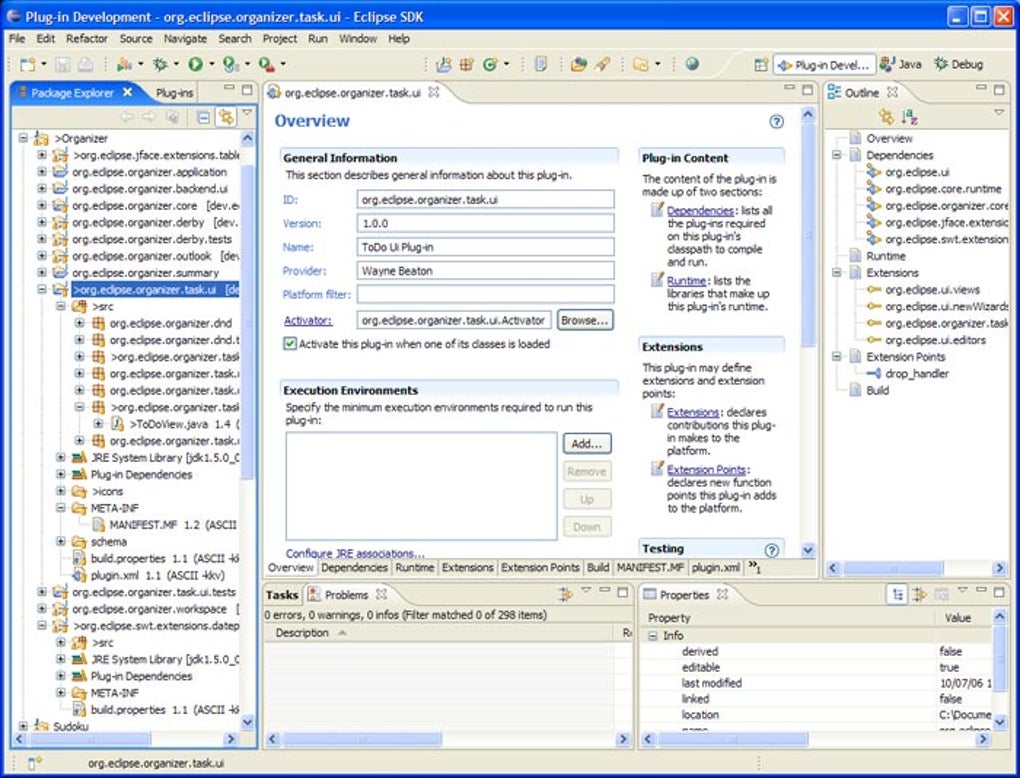
Task: Open the Dependencies link in Plug-in Content
Action: (700, 211)
